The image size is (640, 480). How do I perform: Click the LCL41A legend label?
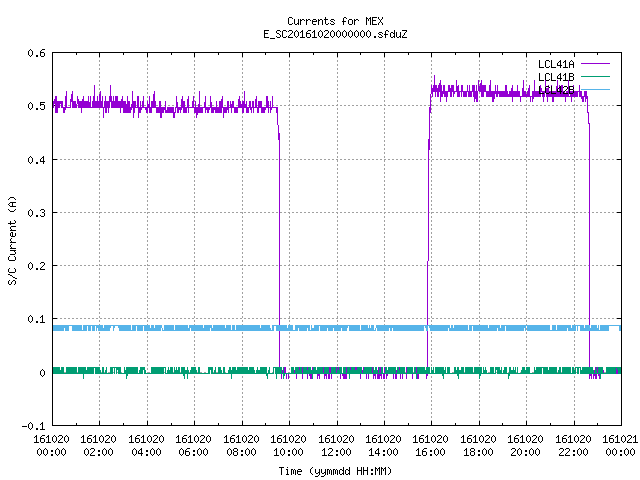tap(556, 64)
